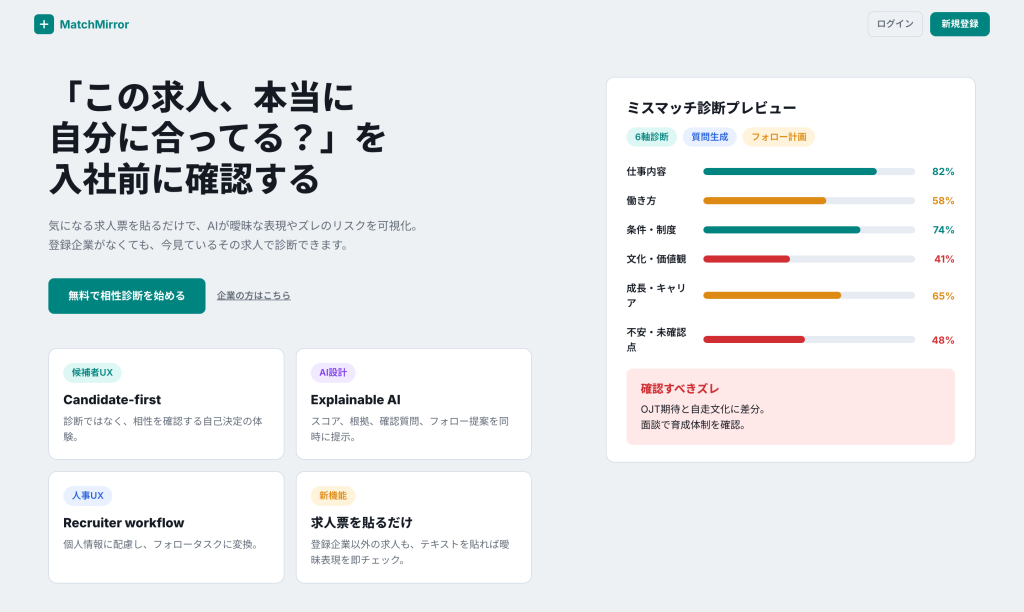Viewport: 1024px width, 612px height.
Task: Click the 41% score value
Action: 944,259
